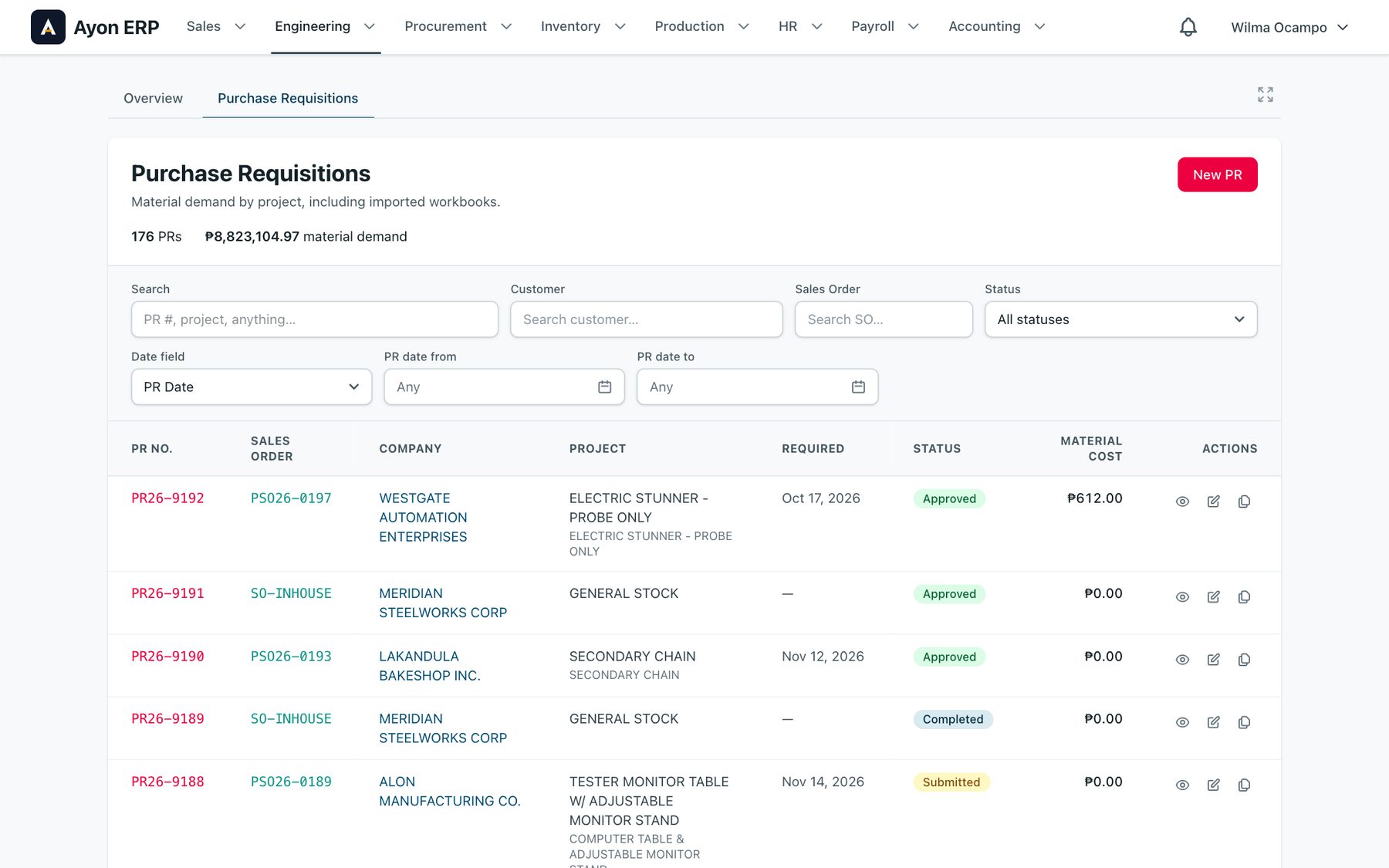Open LAKANDULA BAKESHOP INC. company link
This screenshot has height=868, width=1389.
click(430, 666)
